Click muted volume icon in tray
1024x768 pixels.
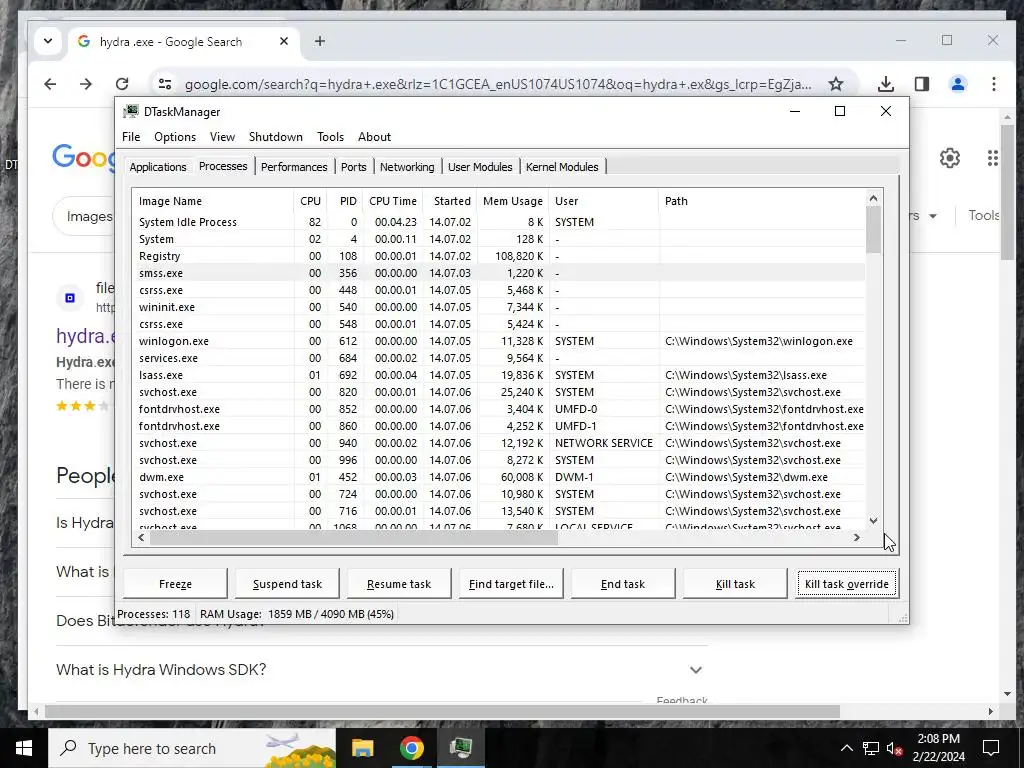(x=895, y=748)
